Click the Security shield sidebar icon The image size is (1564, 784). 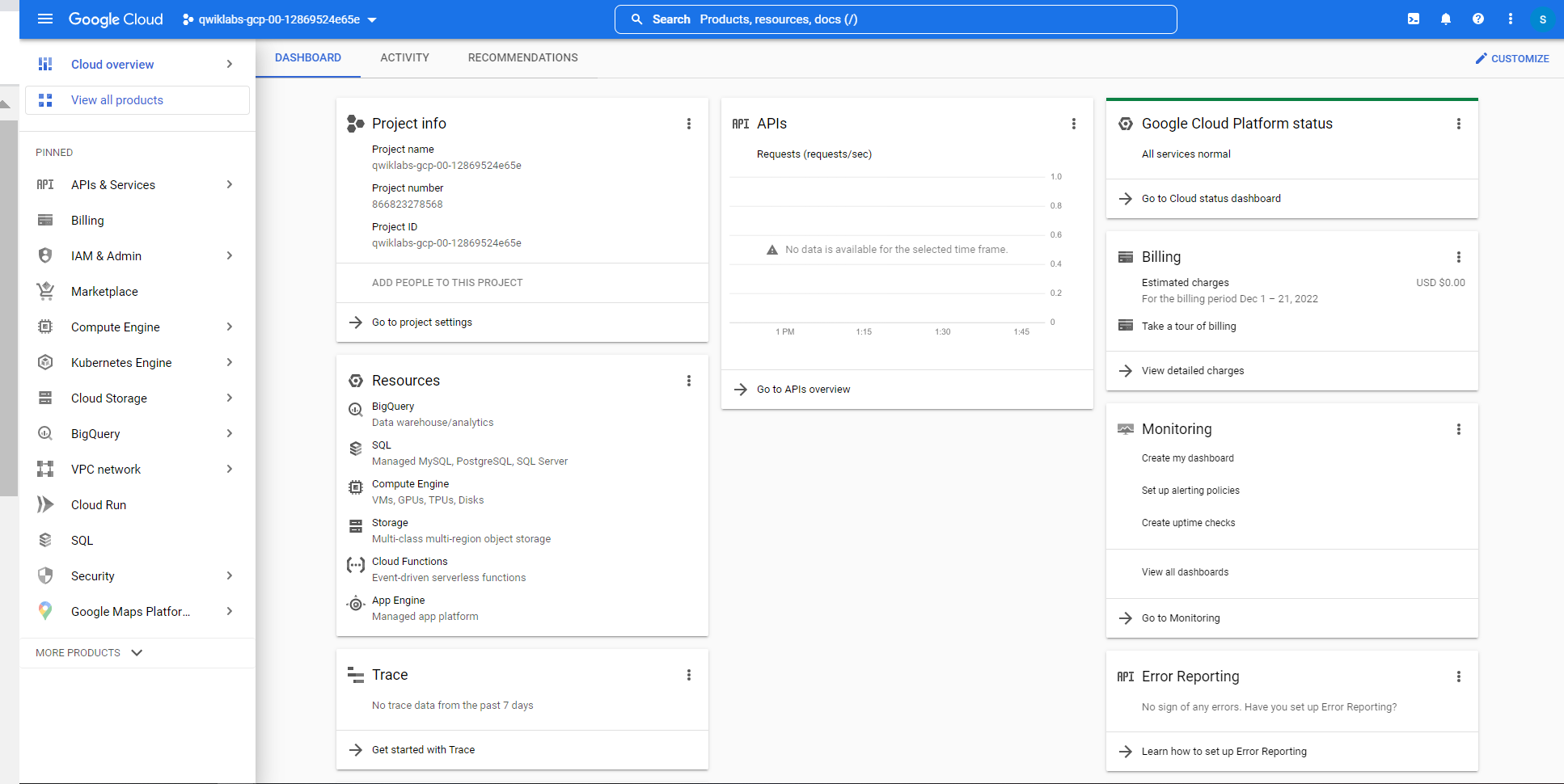coord(45,575)
